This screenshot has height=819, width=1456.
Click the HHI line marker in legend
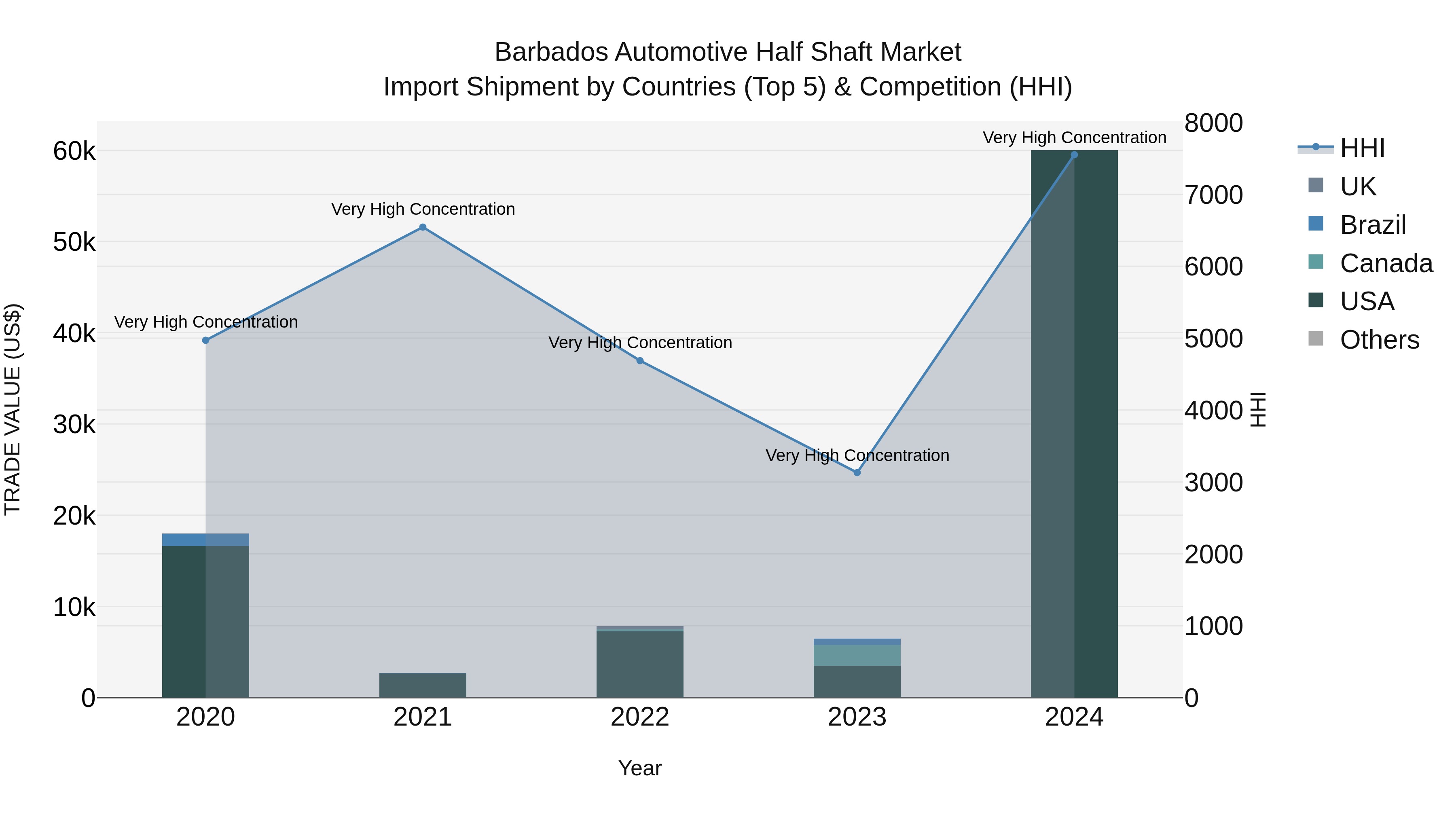click(1316, 147)
